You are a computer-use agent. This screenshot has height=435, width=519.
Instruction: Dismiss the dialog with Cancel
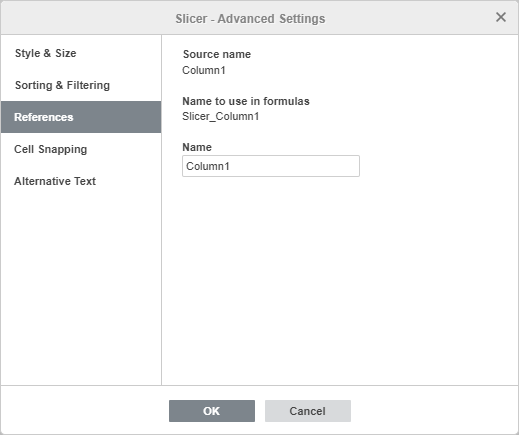point(308,411)
